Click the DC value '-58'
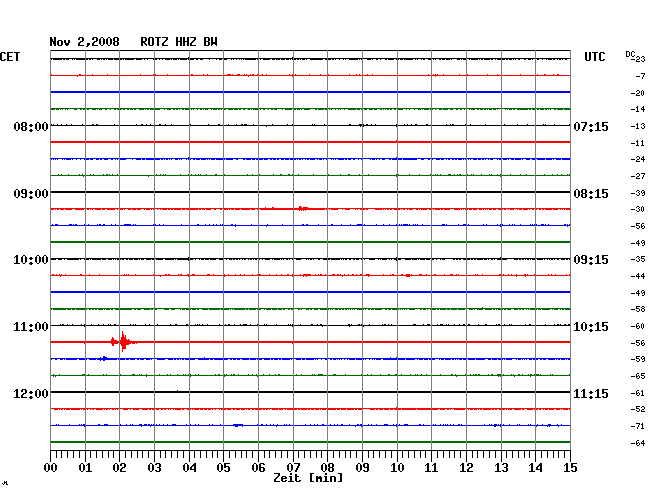650x494 pixels. tap(638, 309)
